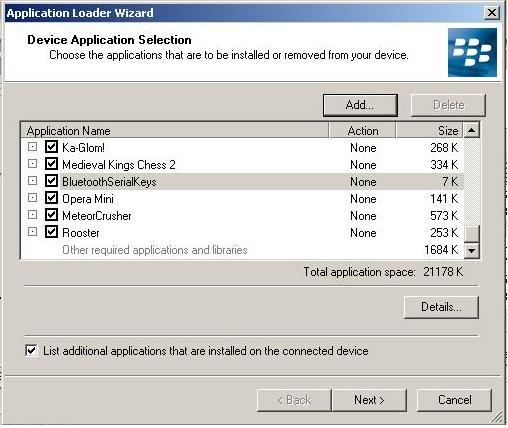The height and width of the screenshot is (428, 508).
Task: Select the Opera Mini row name
Action: 88,199
